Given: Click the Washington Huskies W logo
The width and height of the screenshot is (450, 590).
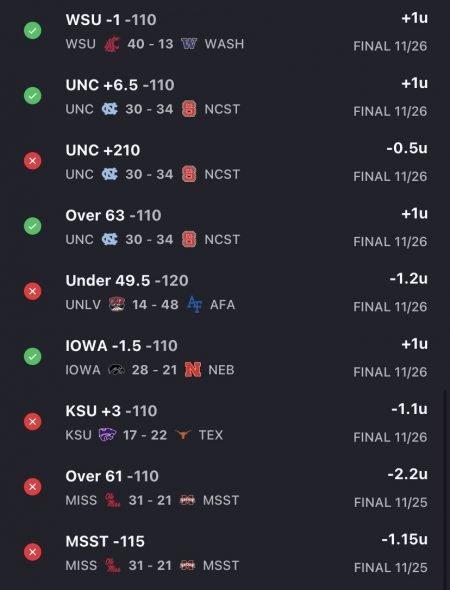Looking at the screenshot, I should (x=189, y=44).
